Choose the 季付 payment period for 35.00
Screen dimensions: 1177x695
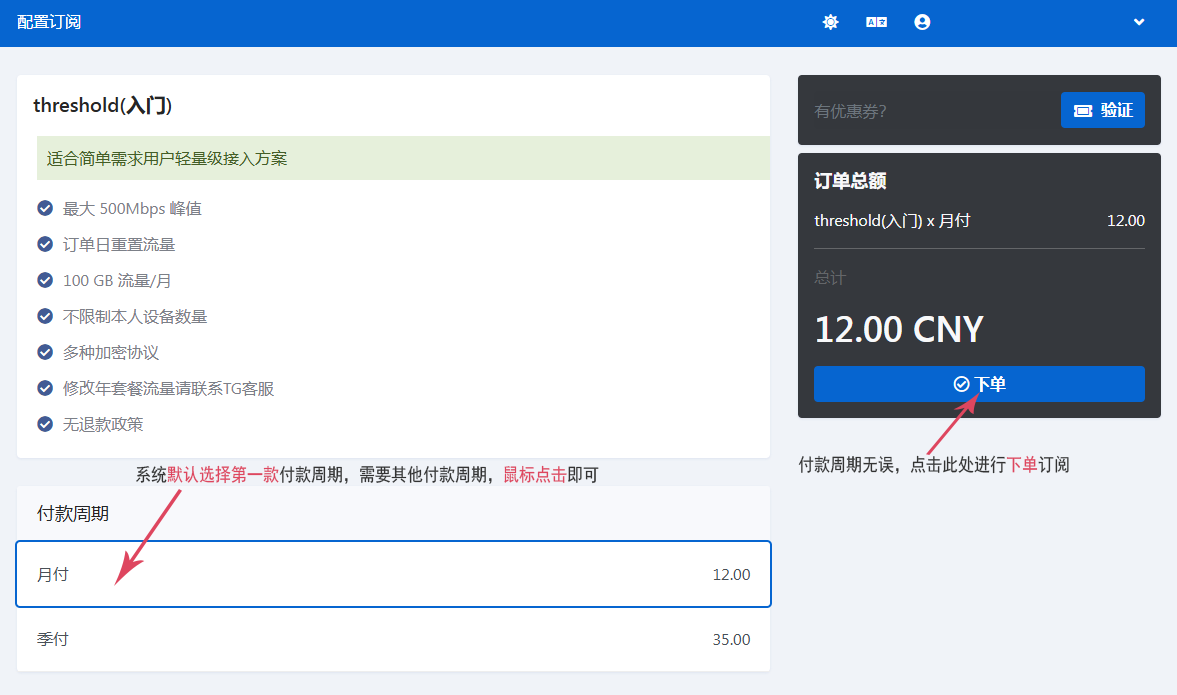coord(393,639)
